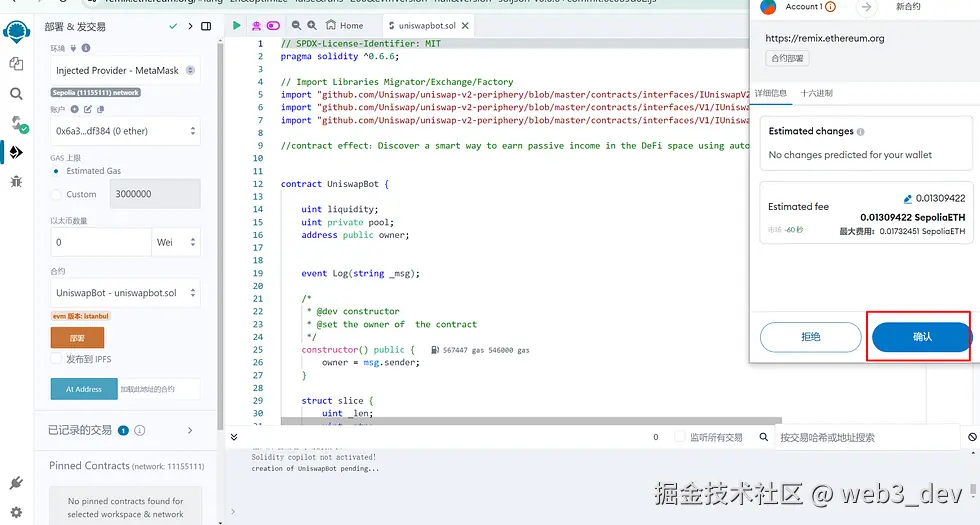Open the Plugin Manager plug icon
This screenshot has width=980, height=525.
click(16, 482)
